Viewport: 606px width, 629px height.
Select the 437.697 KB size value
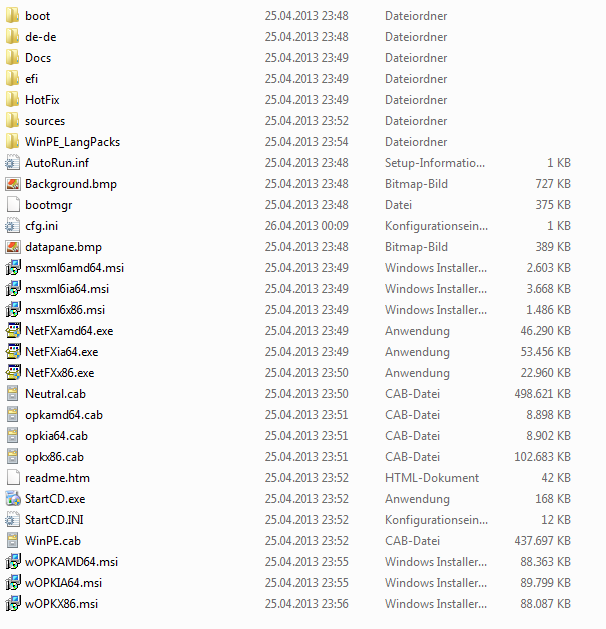542,540
